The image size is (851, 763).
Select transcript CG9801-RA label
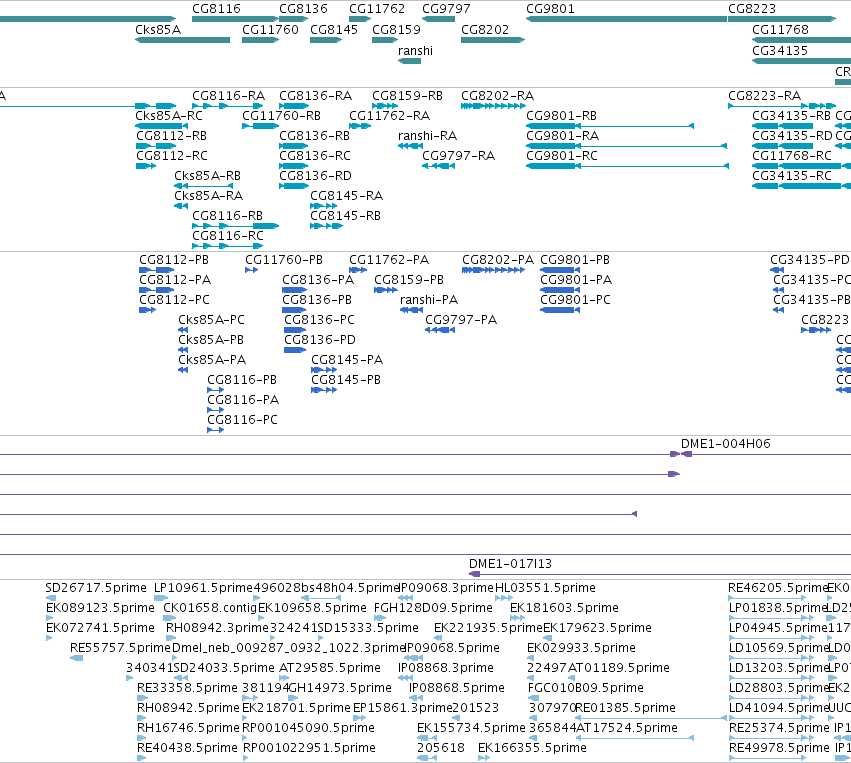562,136
